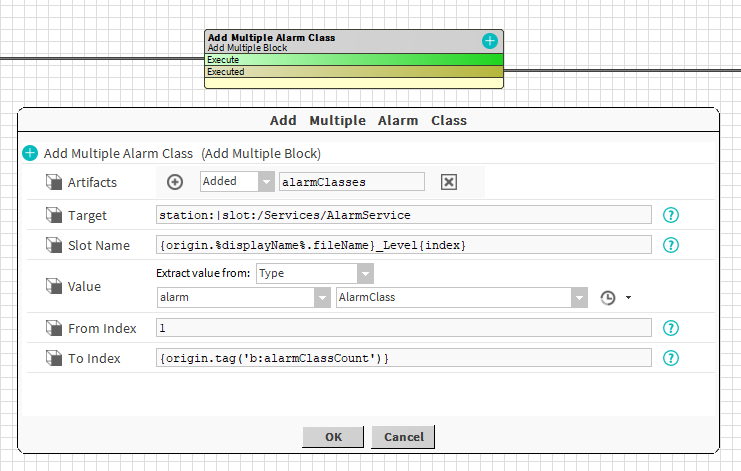
Task: Open help for the To Index field
Action: [x=671, y=358]
